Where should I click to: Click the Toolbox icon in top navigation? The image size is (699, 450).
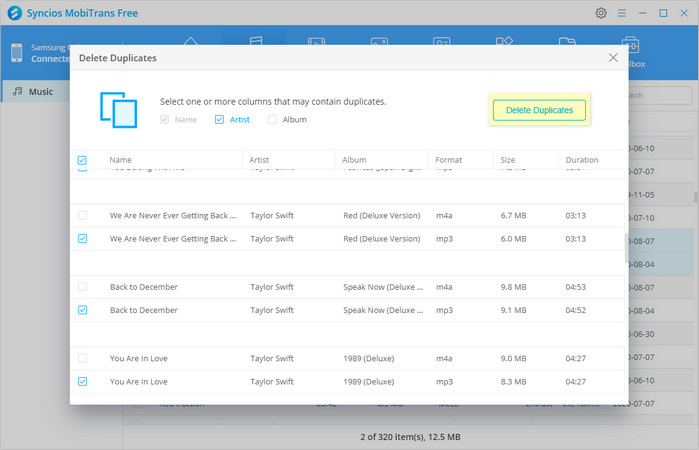[630, 45]
